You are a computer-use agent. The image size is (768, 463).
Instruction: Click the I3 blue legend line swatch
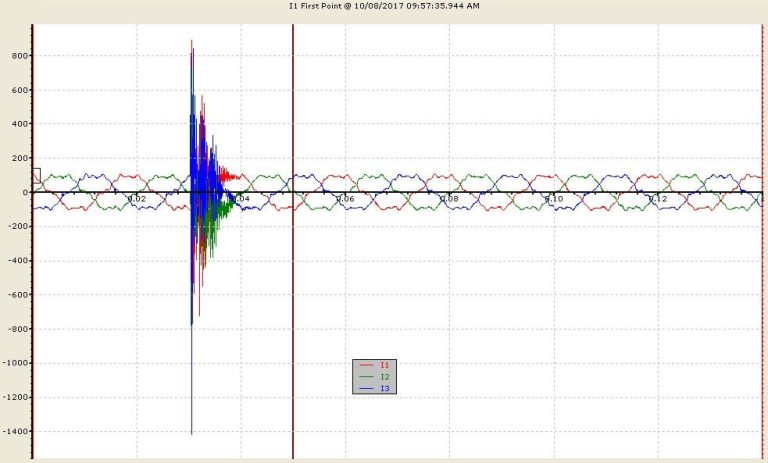click(x=366, y=389)
